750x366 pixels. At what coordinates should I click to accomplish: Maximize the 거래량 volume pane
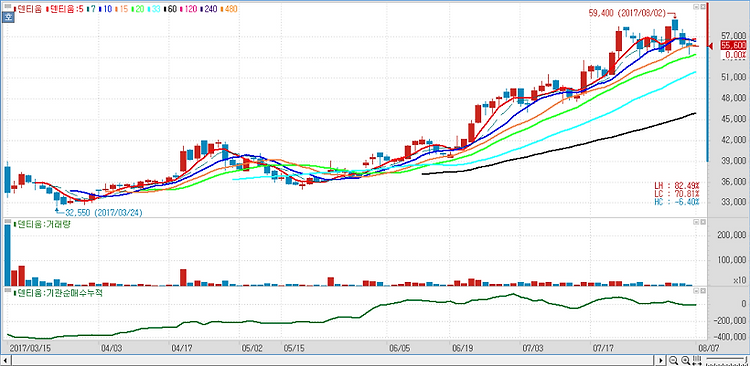703,223
